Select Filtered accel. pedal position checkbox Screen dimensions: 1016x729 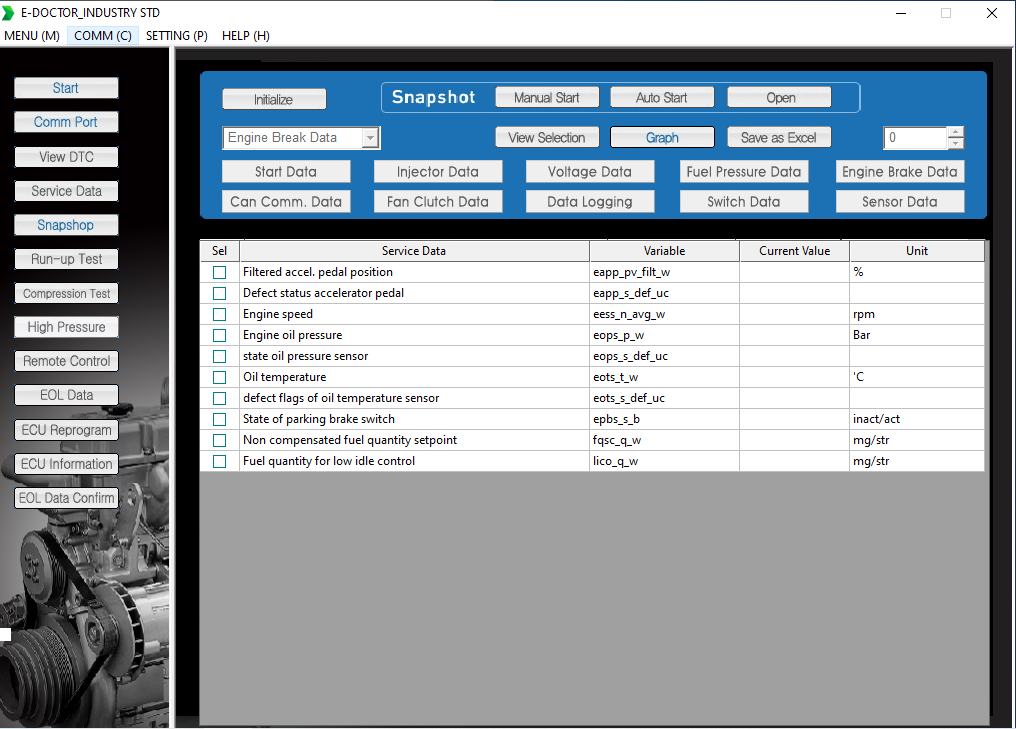tap(220, 272)
